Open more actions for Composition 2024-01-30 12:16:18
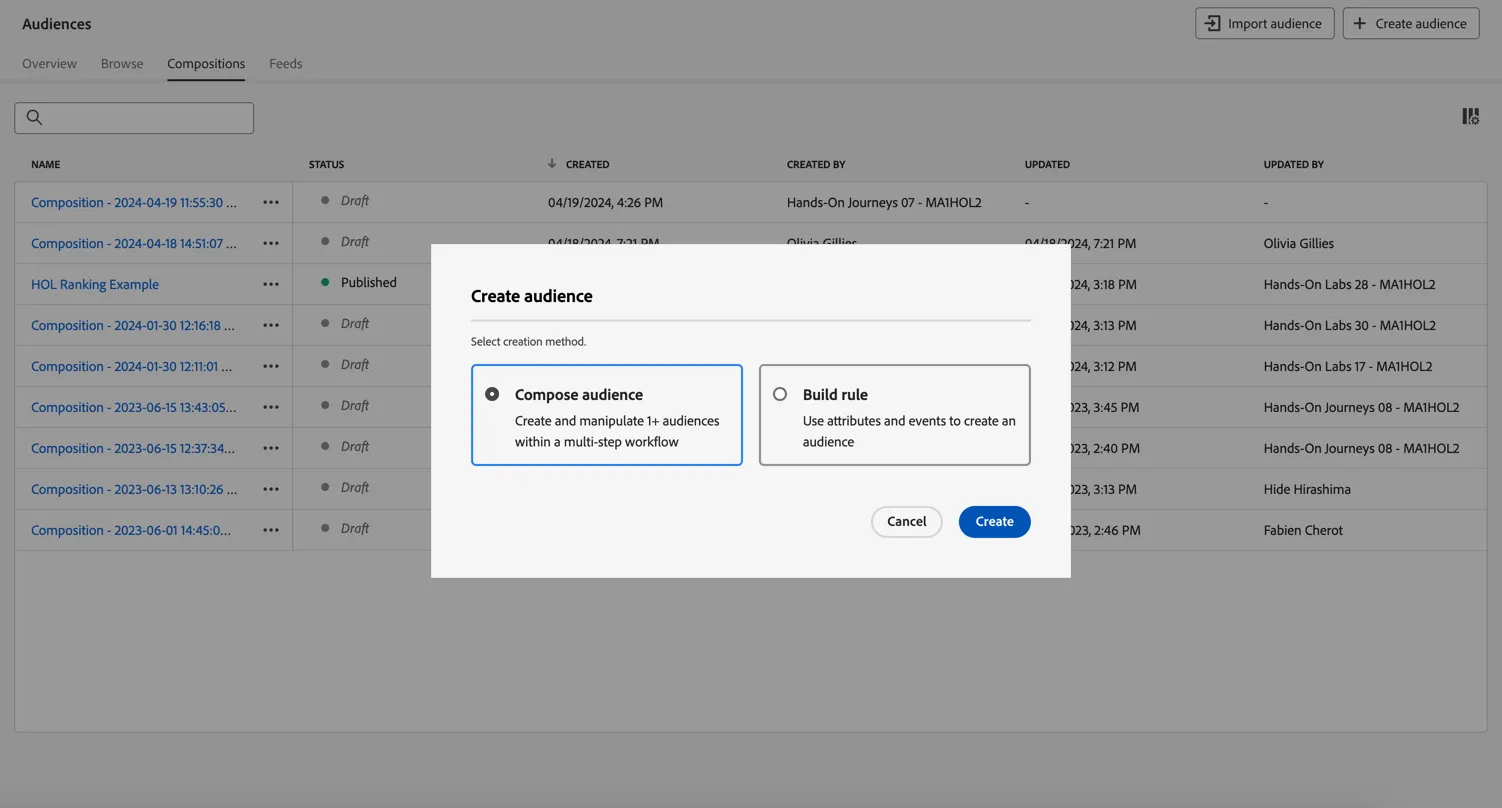The width and height of the screenshot is (1502, 808). pos(271,325)
